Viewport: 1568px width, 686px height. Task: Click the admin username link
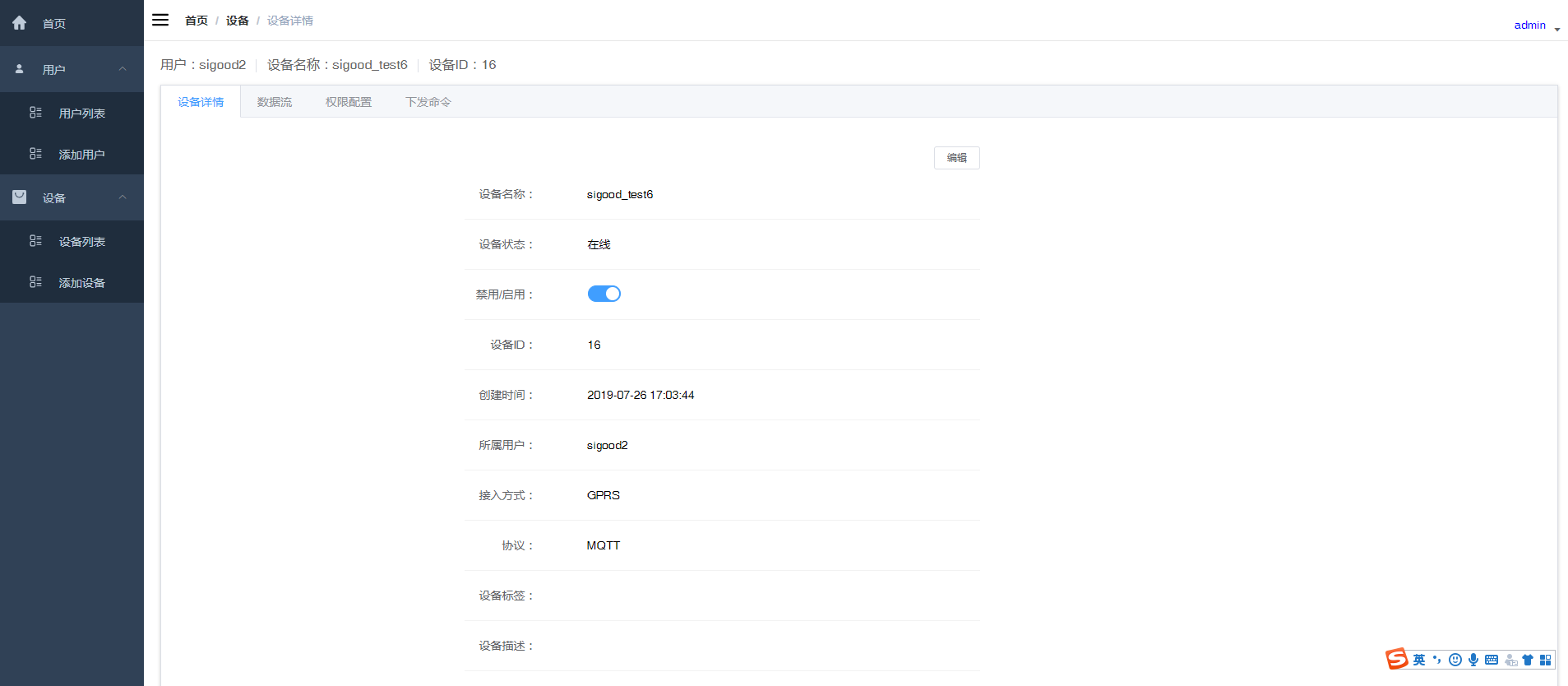coord(1529,25)
